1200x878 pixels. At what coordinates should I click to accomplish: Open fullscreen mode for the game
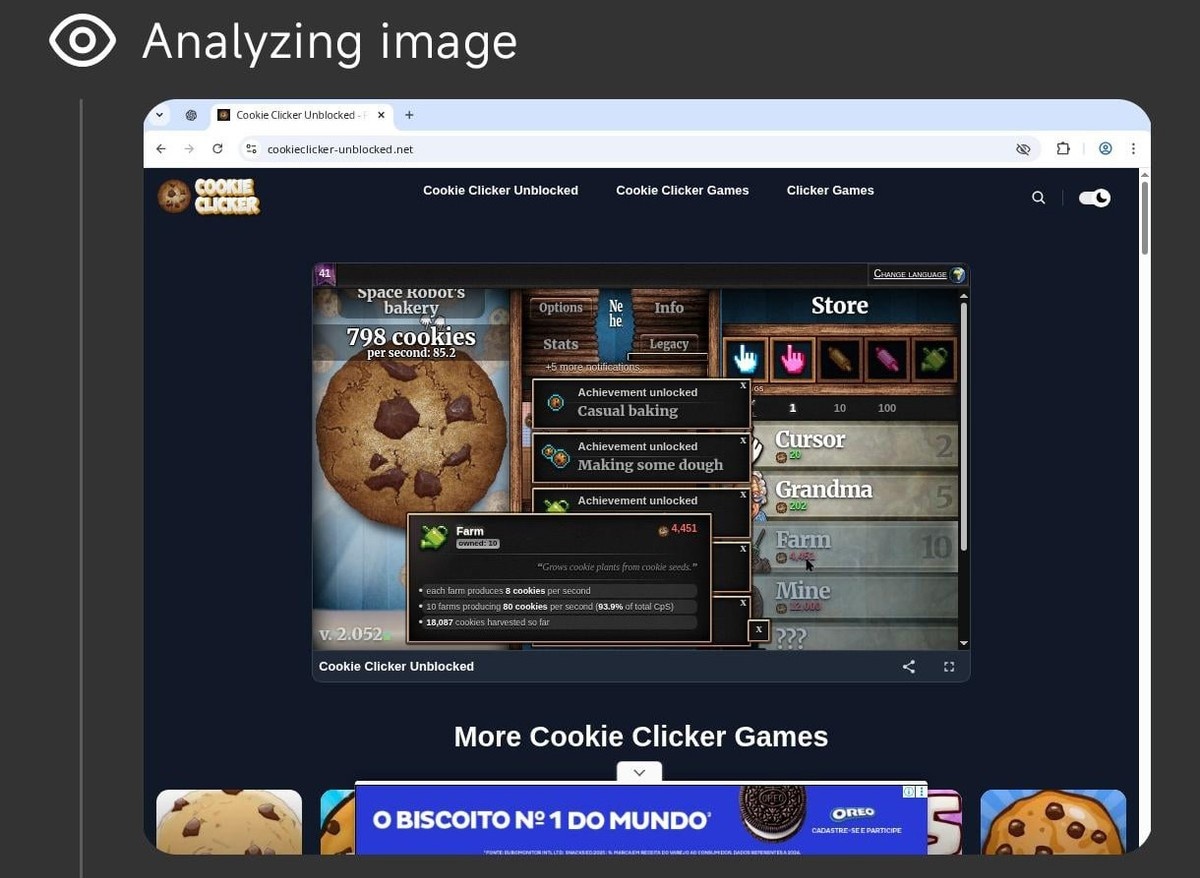coord(949,667)
